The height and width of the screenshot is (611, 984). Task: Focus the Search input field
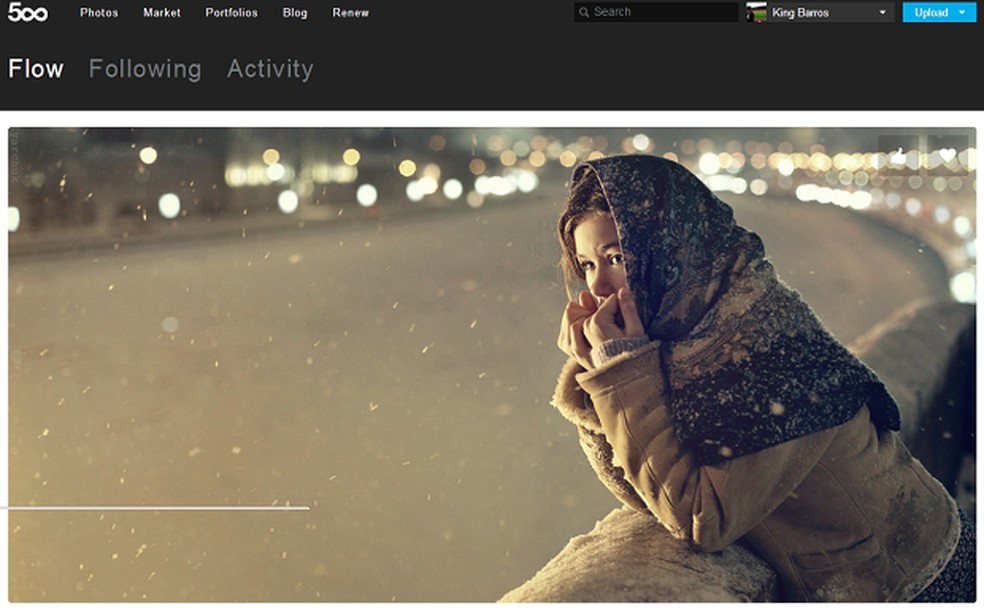pos(656,12)
